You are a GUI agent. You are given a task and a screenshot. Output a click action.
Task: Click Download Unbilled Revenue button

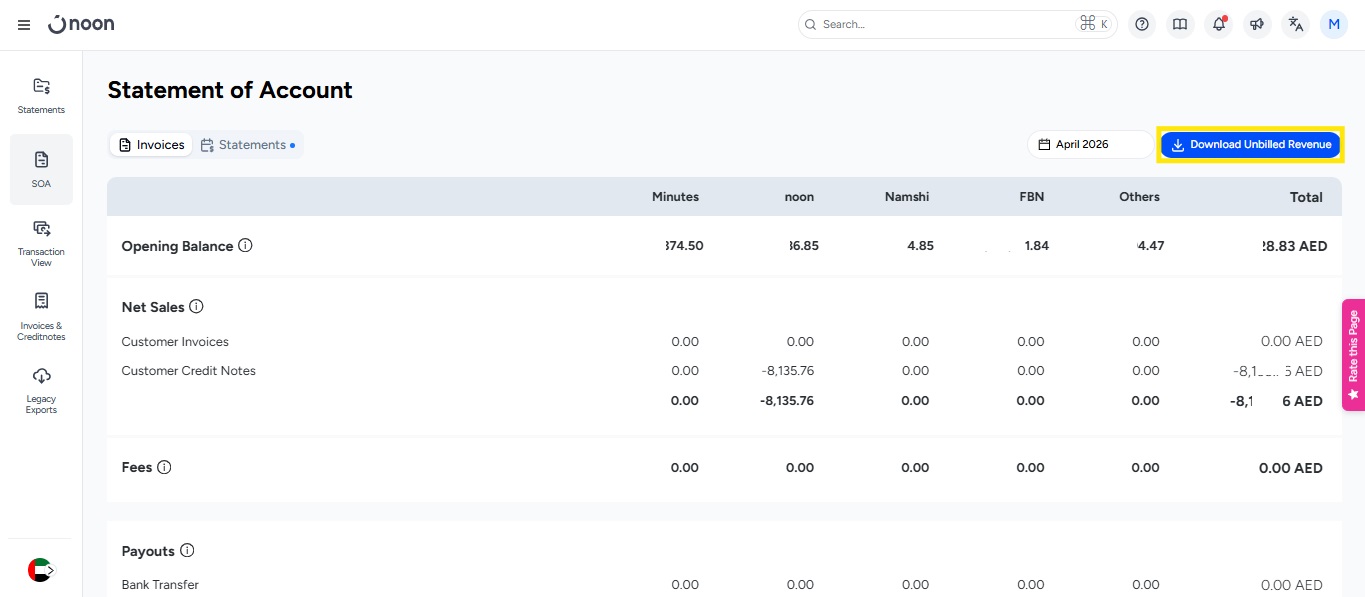[x=1250, y=145]
